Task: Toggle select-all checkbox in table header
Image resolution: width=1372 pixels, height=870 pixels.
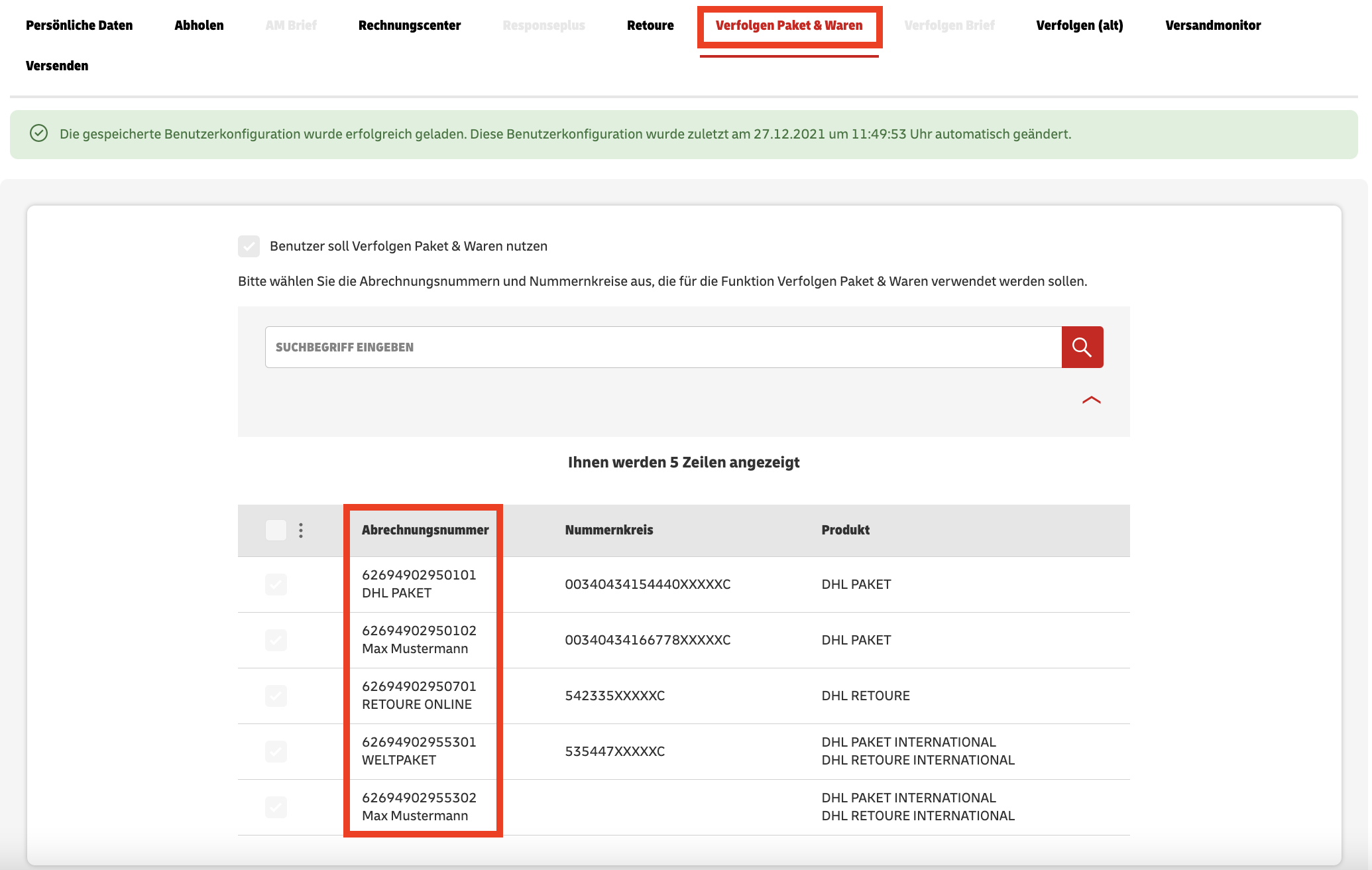Action: click(276, 530)
